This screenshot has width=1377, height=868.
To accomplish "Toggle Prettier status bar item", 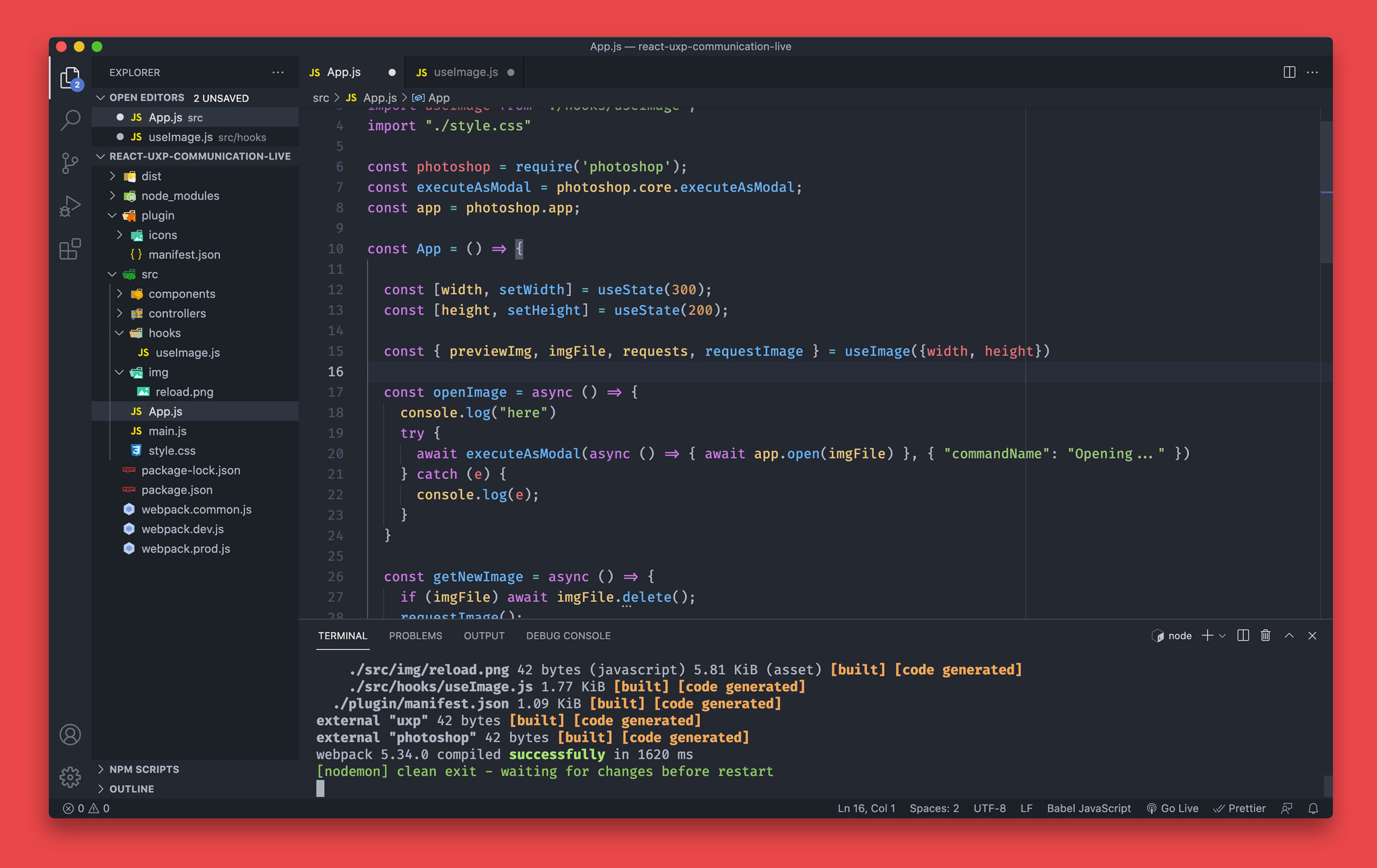I will pos(1239,808).
